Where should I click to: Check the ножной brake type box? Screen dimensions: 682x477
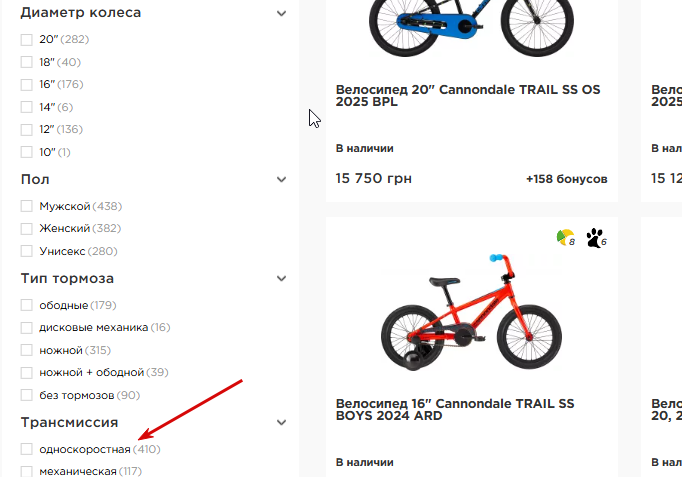[x=27, y=350]
